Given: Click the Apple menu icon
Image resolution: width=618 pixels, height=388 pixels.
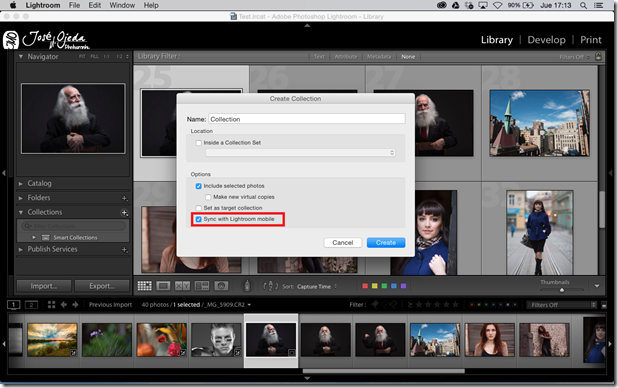Looking at the screenshot, I should [13, 5].
